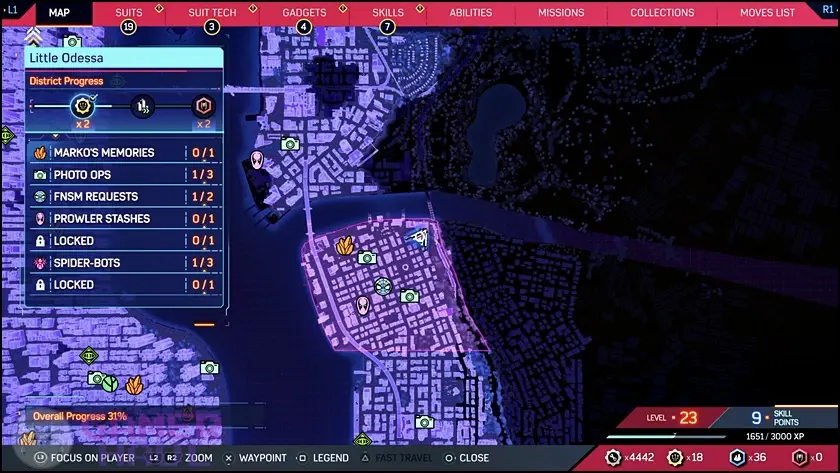Image resolution: width=840 pixels, height=473 pixels.
Task: Click the green FNSM globe icon in lower-left district
Action: click(x=110, y=383)
